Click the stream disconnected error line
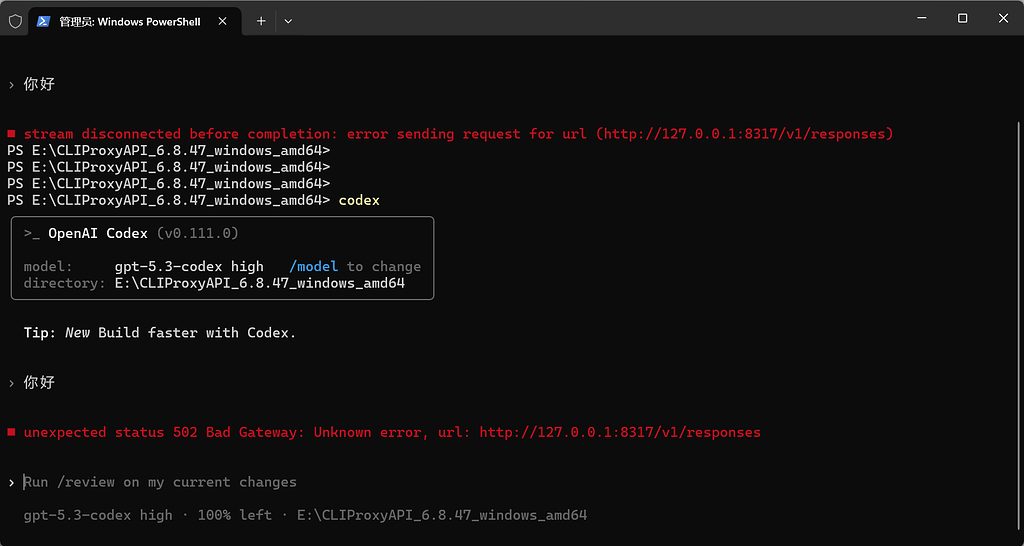 [450, 134]
